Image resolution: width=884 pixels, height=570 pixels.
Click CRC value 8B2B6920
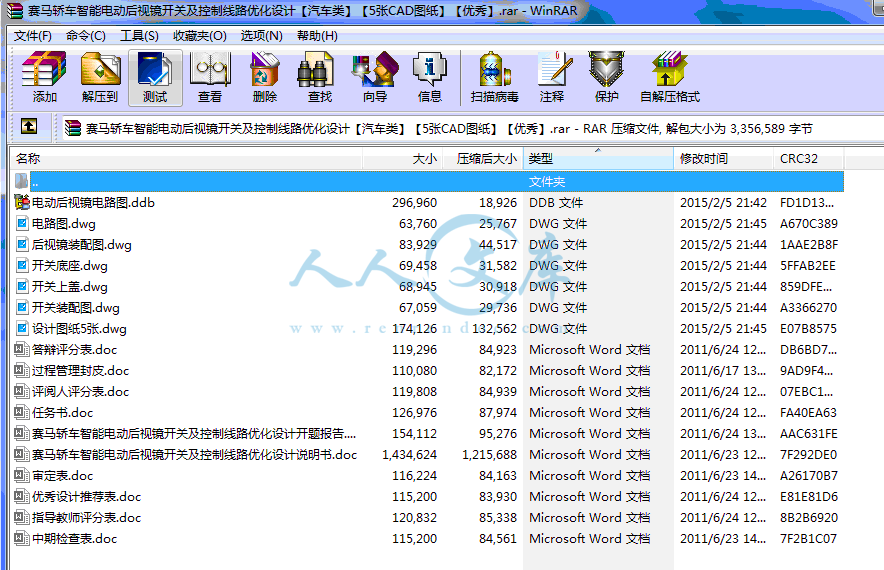pos(809,518)
